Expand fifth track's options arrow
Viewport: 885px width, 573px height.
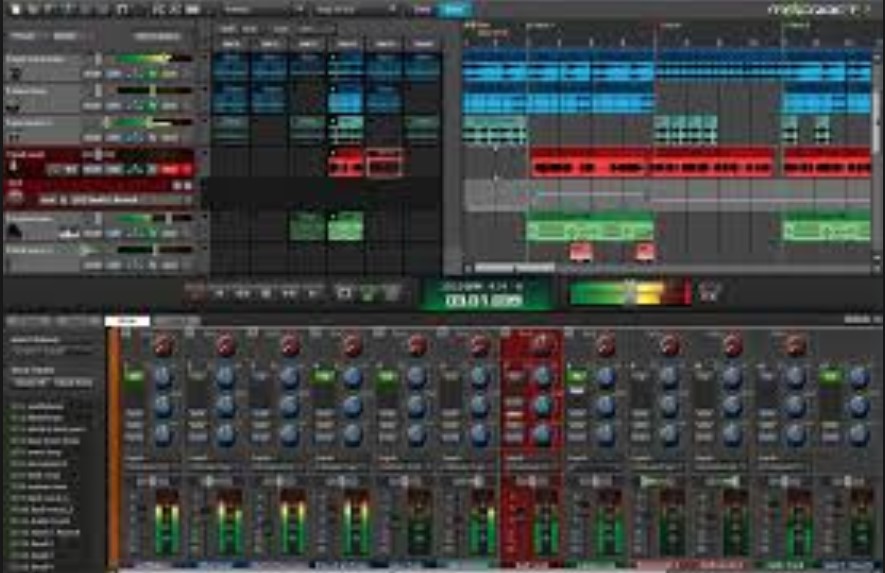tap(204, 217)
